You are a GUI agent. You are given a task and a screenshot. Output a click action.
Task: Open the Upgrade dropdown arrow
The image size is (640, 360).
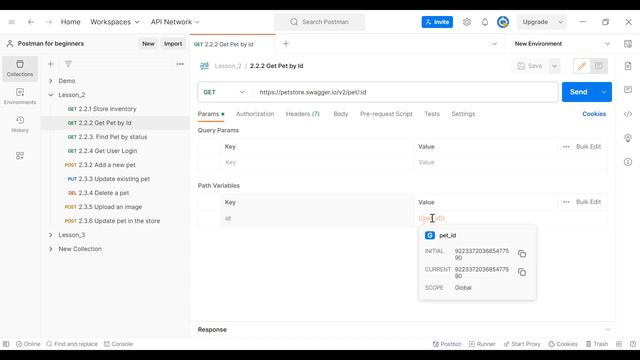click(561, 22)
